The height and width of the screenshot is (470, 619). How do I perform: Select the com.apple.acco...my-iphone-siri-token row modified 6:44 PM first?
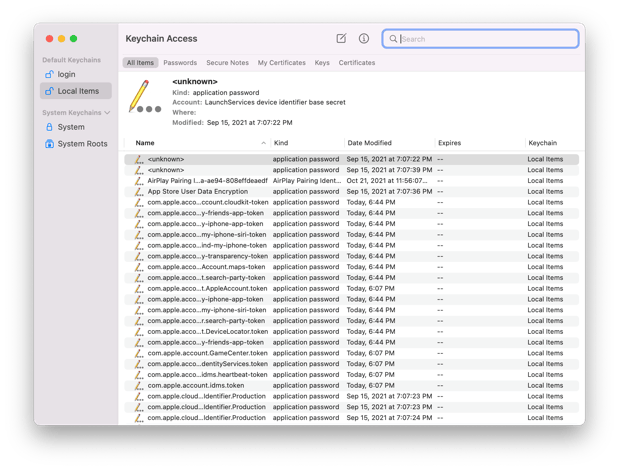click(351, 235)
